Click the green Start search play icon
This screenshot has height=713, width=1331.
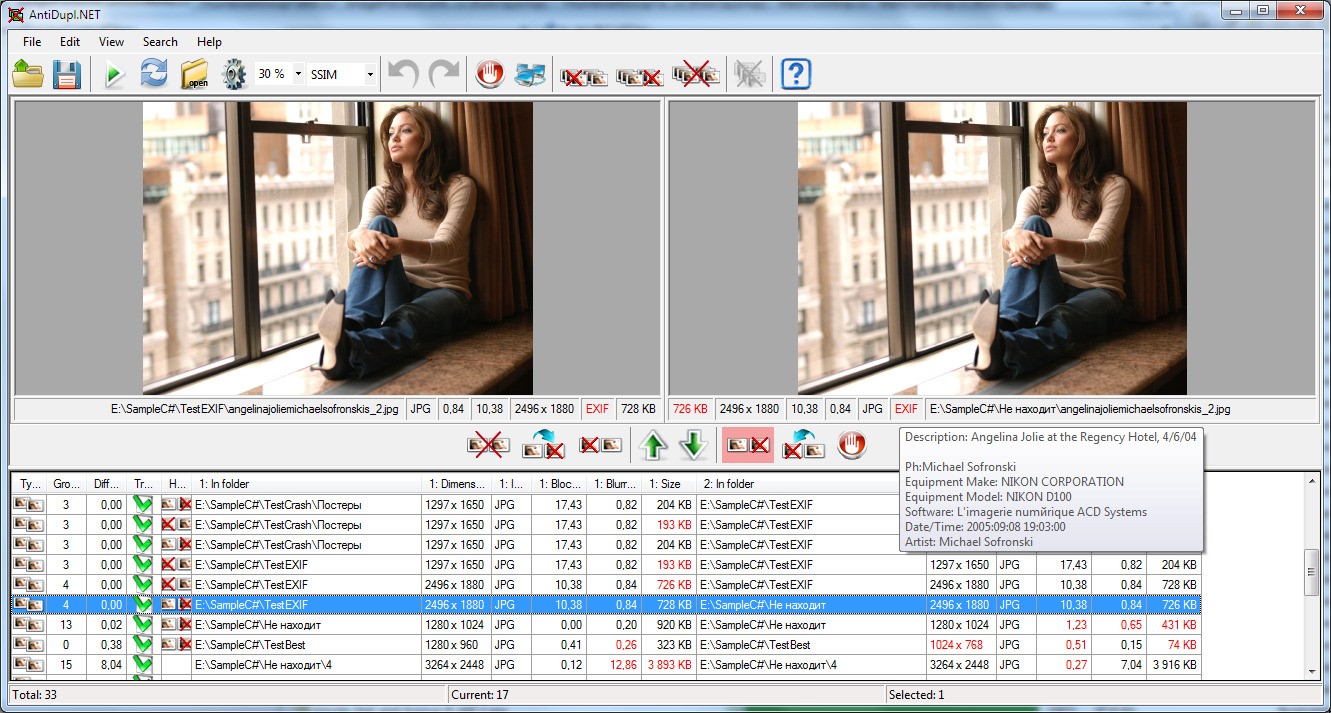tap(114, 75)
